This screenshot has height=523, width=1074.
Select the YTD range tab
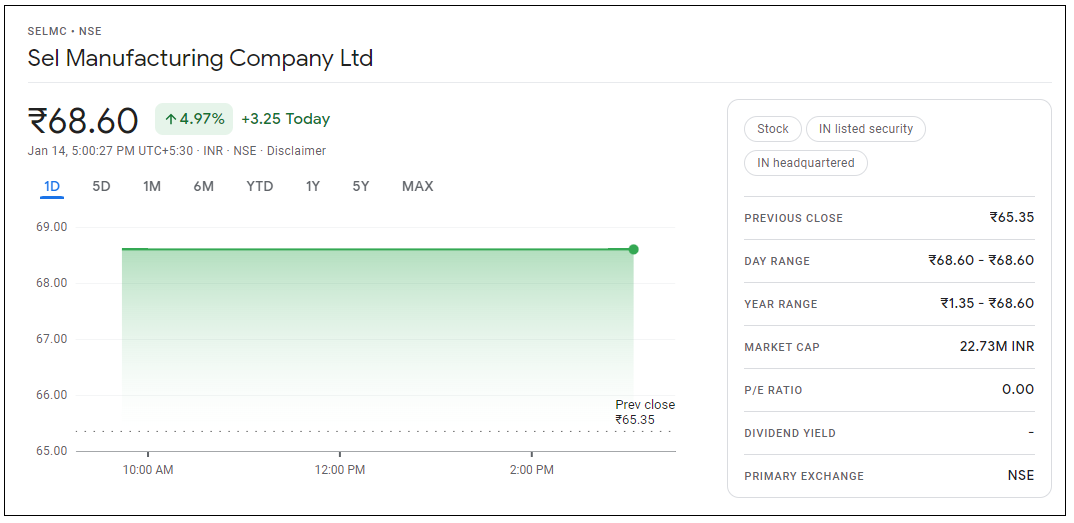pos(260,186)
